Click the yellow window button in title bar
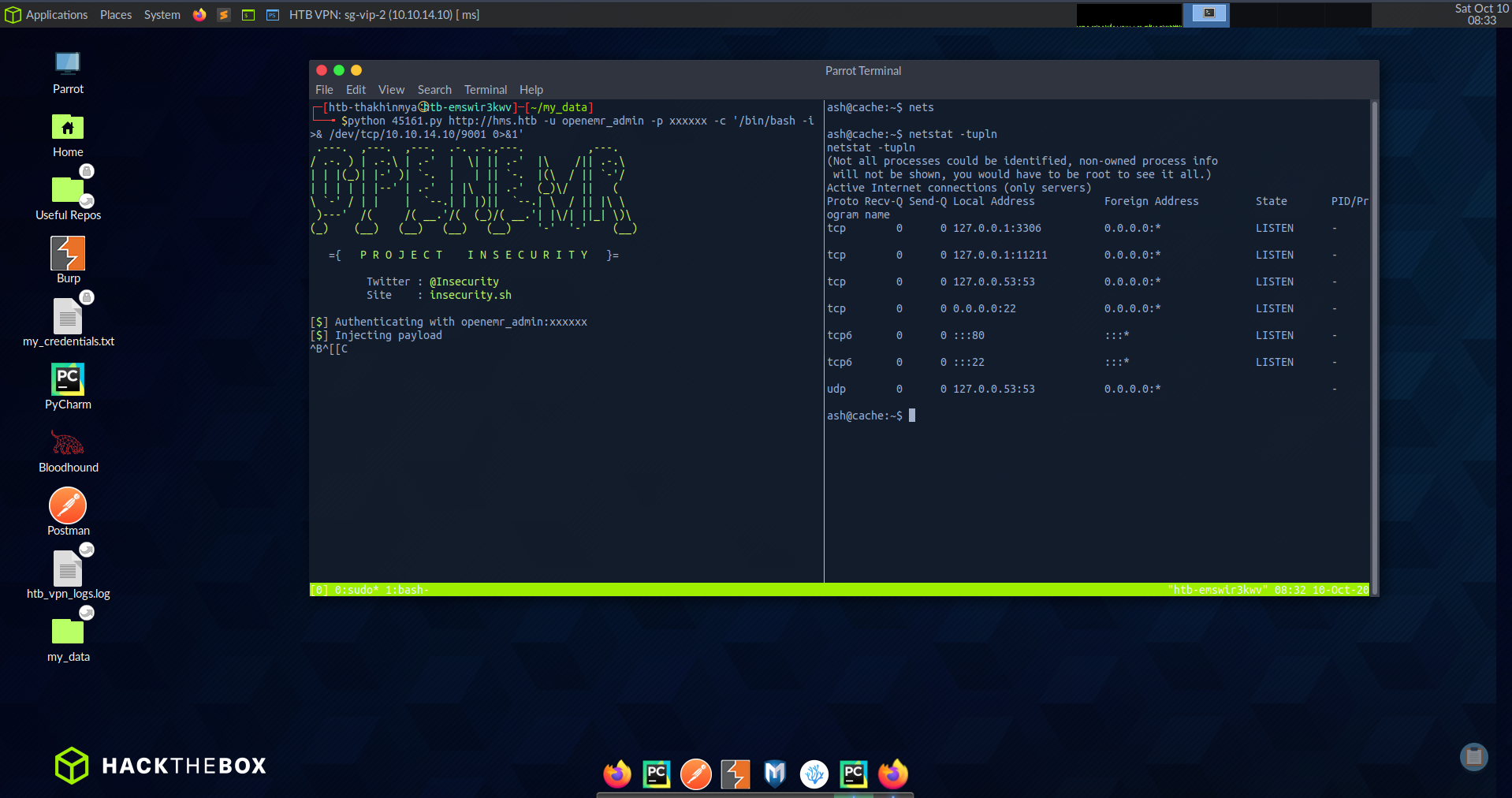The width and height of the screenshot is (1512, 798). click(356, 70)
